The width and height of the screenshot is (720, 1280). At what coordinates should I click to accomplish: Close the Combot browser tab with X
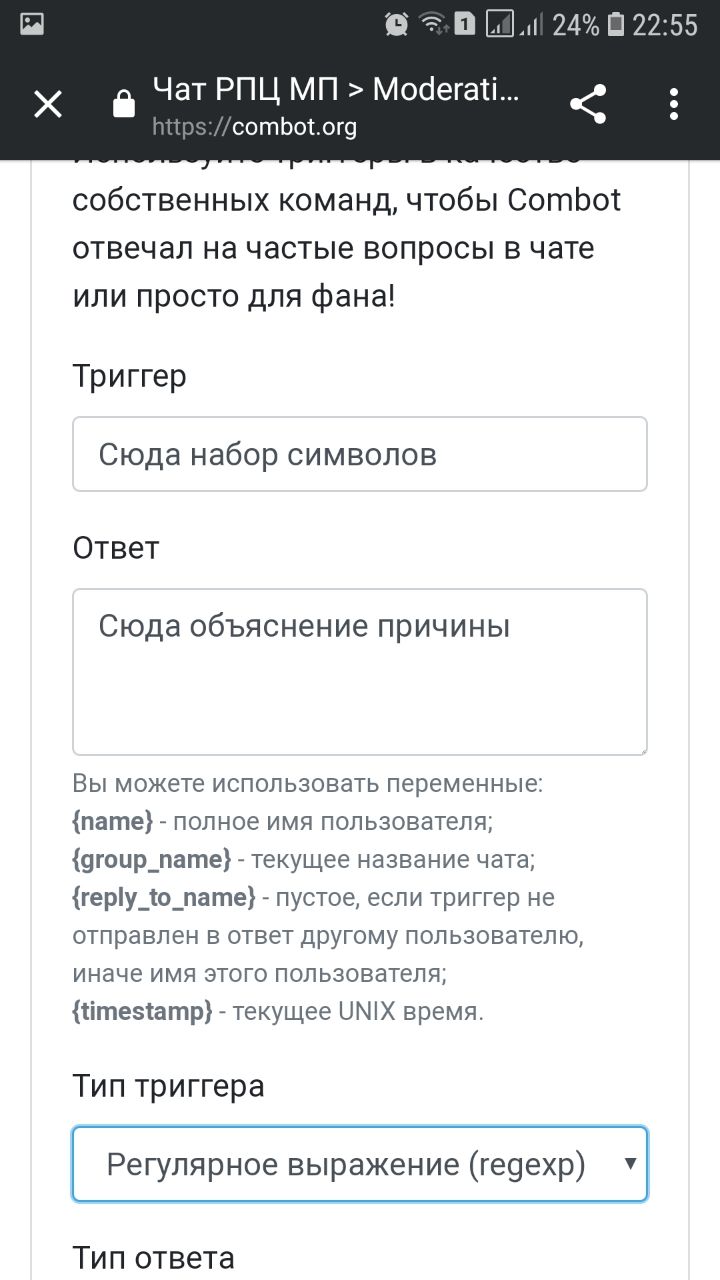[48, 104]
